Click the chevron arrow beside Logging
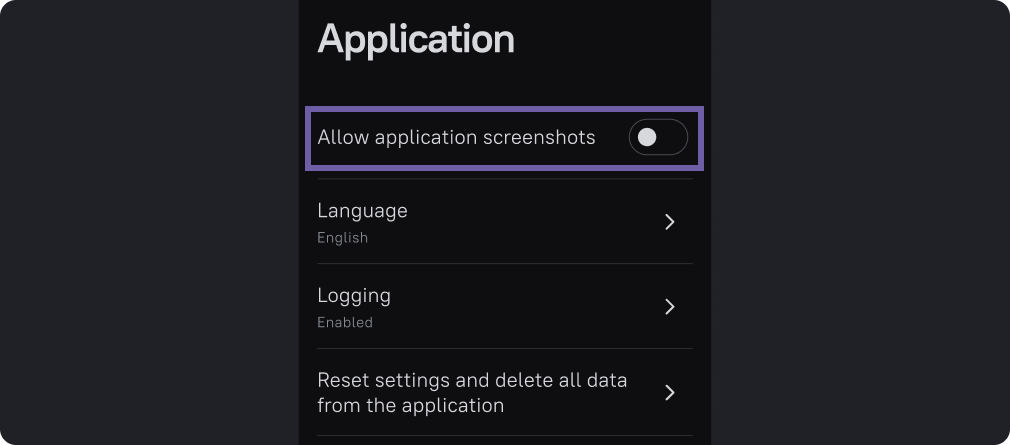The height and width of the screenshot is (445, 1010). click(670, 307)
